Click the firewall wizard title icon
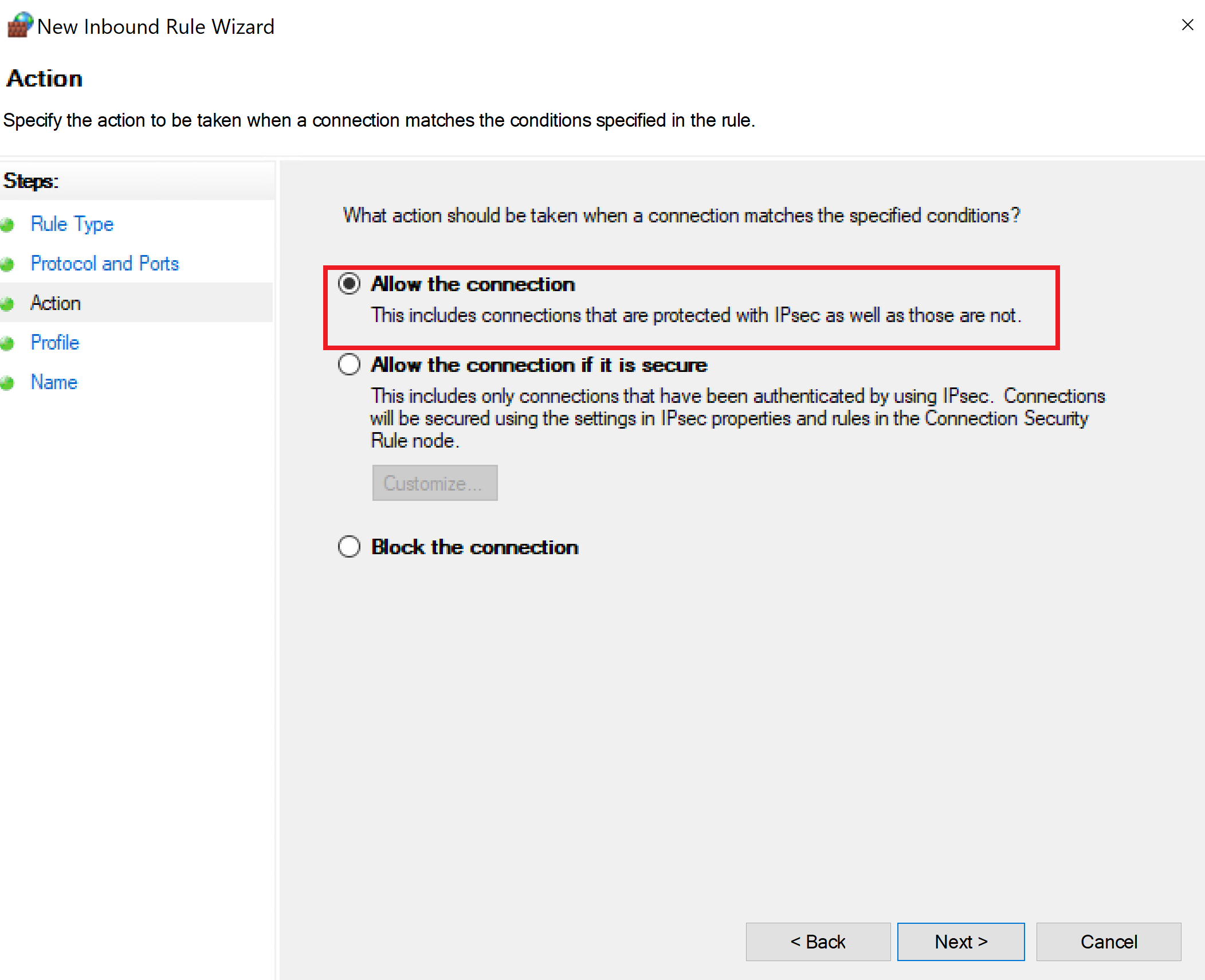This screenshot has width=1205, height=980. pos(20,26)
